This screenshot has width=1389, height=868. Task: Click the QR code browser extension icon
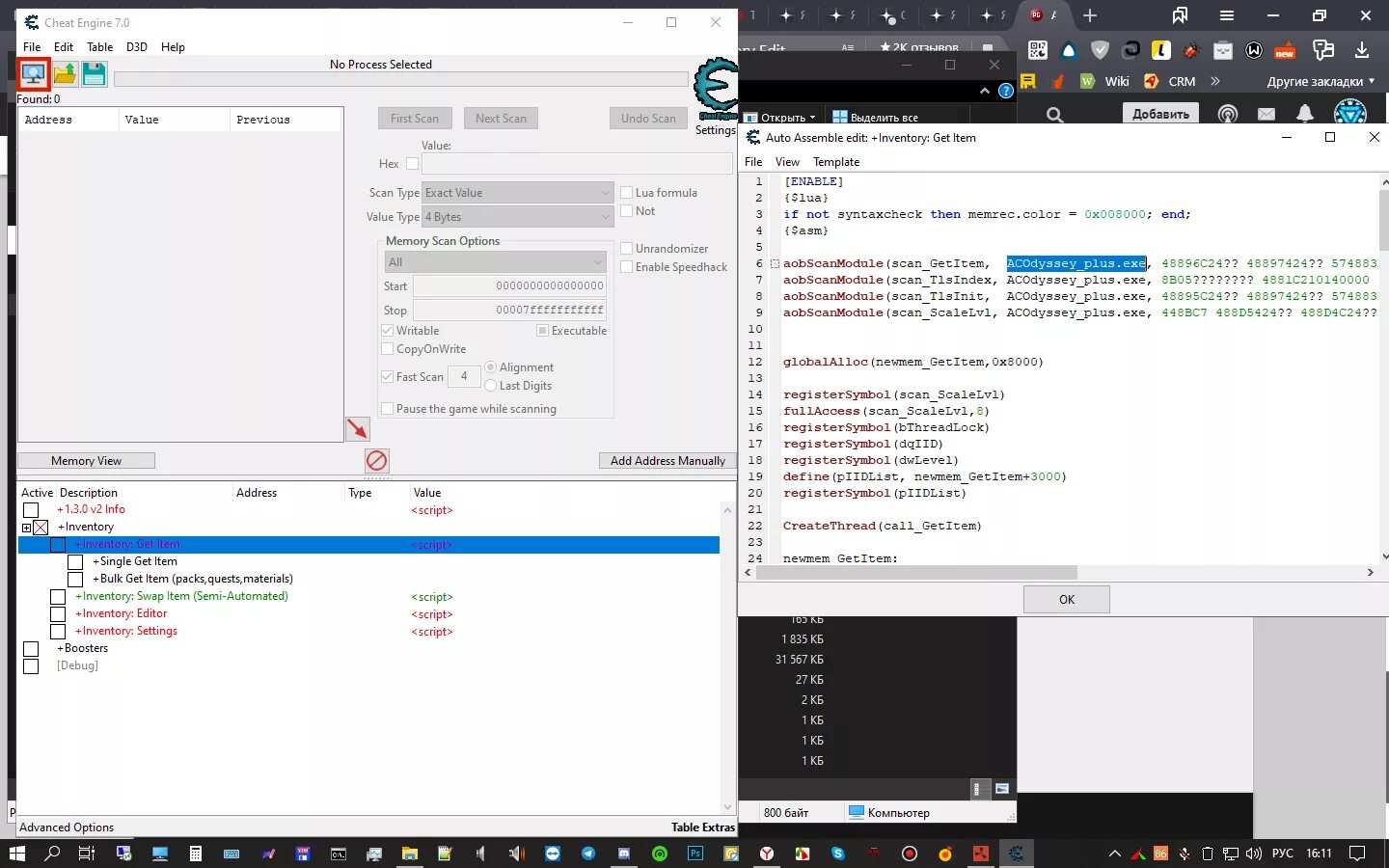pyautogui.click(x=1038, y=50)
